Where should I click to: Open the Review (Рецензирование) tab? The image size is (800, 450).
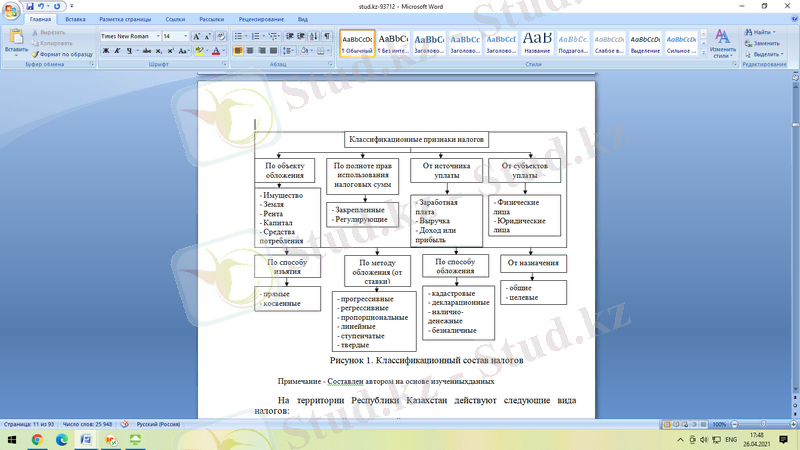tap(261, 19)
